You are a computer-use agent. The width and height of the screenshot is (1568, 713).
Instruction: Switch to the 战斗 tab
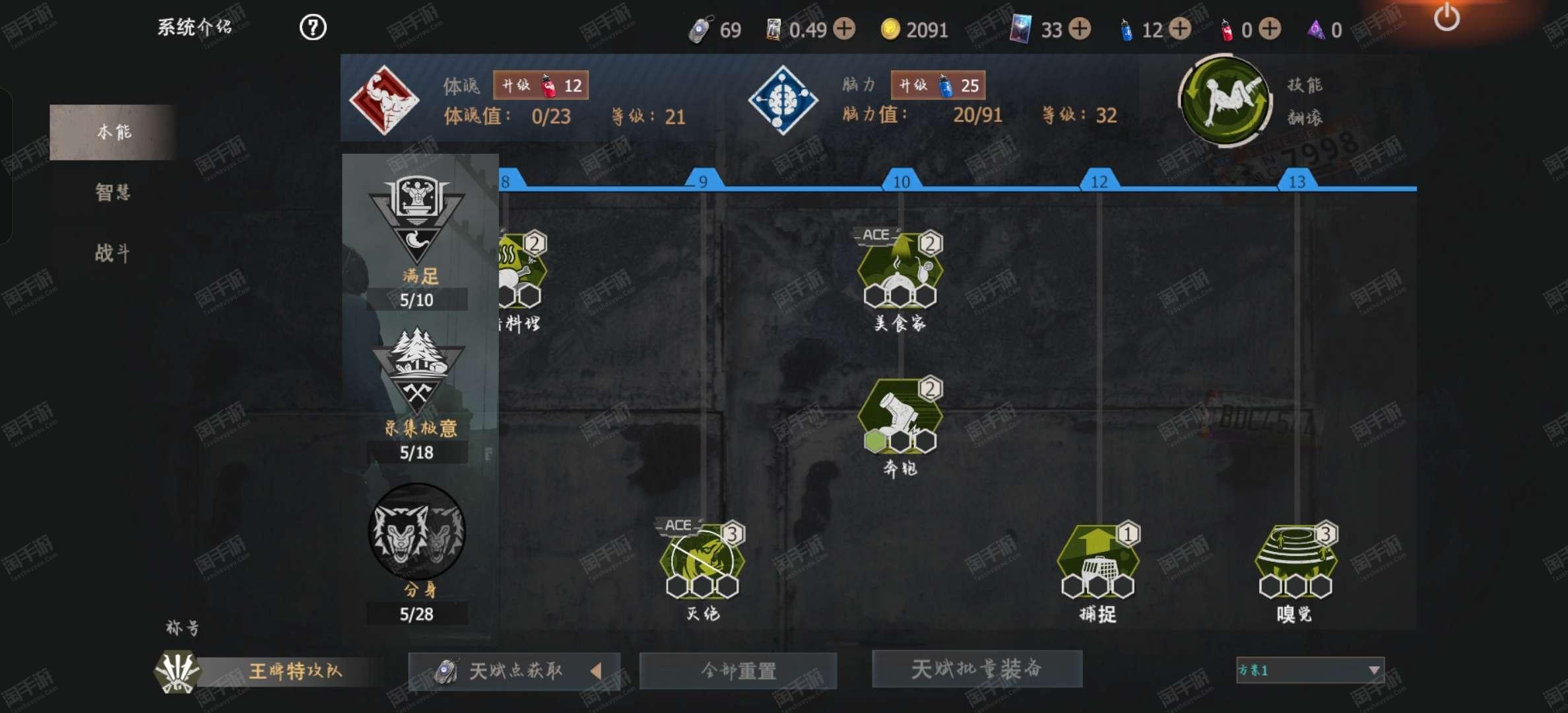pyautogui.click(x=113, y=253)
